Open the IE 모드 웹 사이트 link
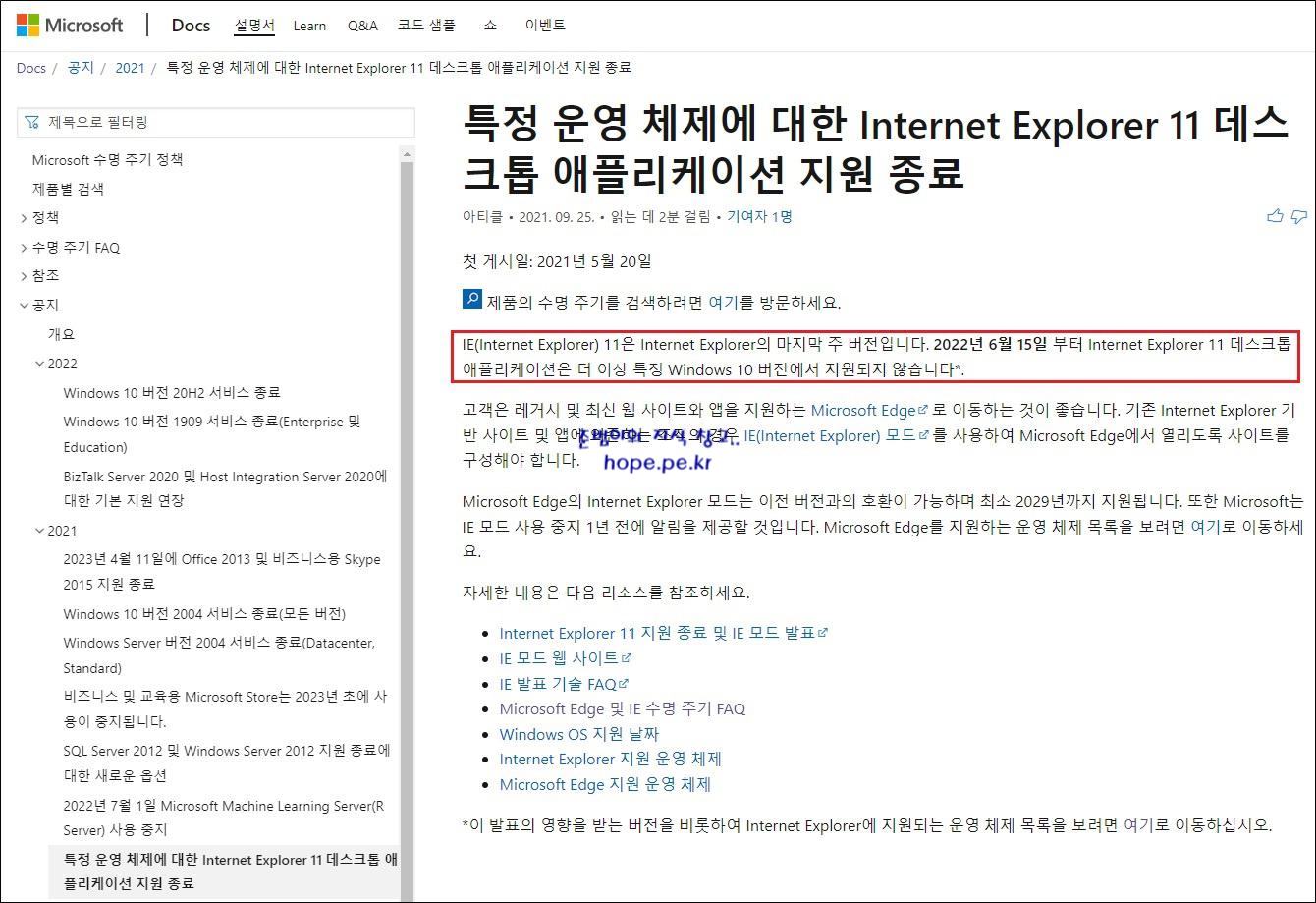 [565, 658]
